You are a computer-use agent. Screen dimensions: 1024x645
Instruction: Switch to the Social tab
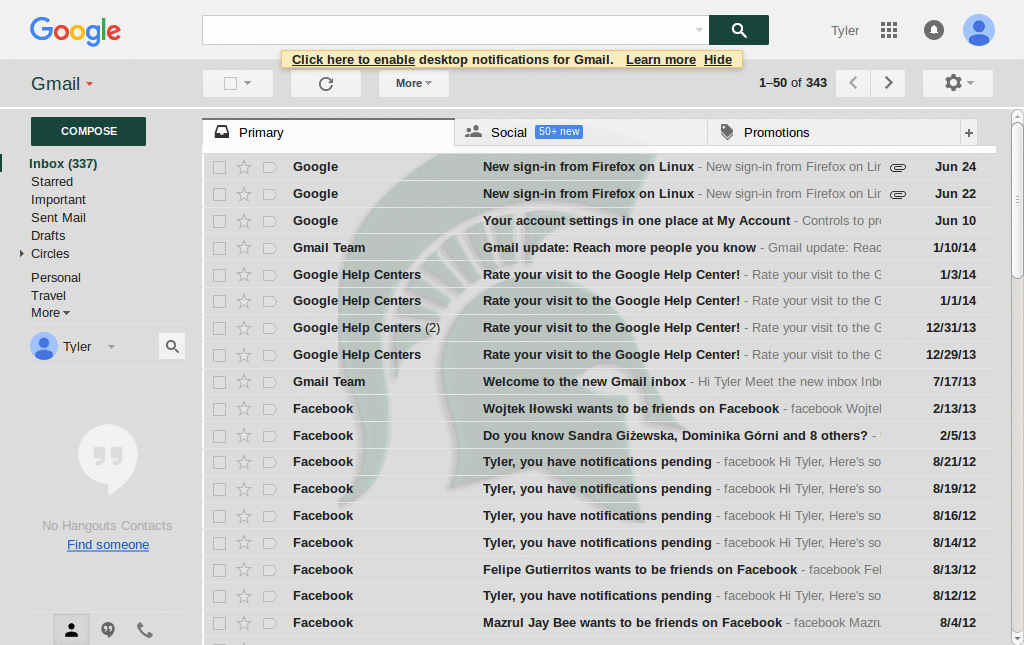point(581,133)
